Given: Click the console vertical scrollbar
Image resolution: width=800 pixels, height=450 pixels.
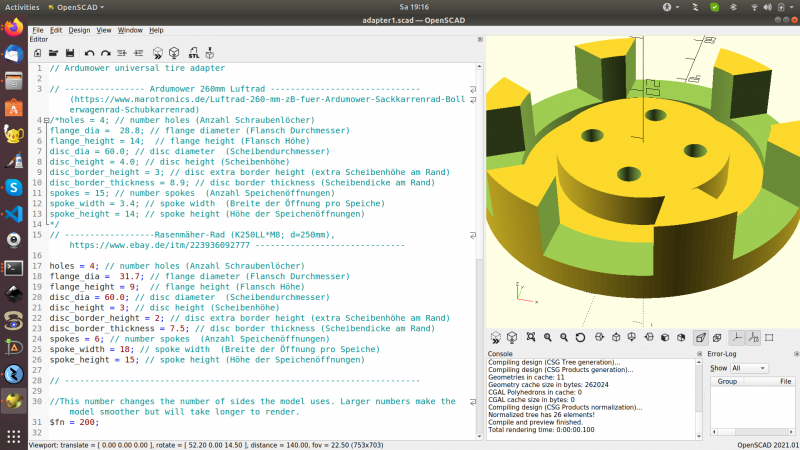Looking at the screenshot, I should tap(699, 397).
